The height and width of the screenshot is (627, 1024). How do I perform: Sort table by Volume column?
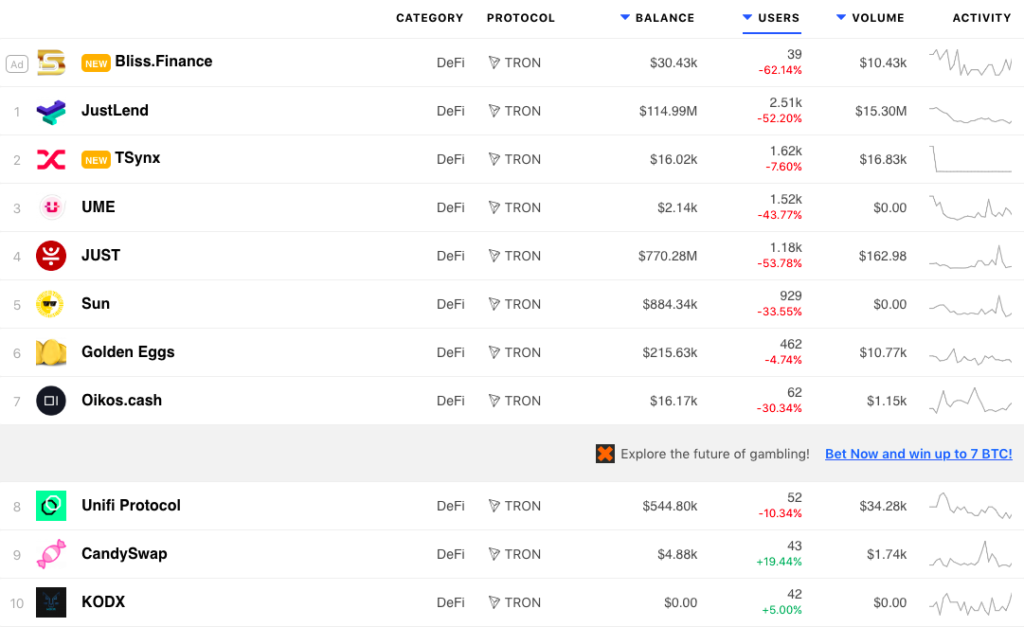pos(878,18)
